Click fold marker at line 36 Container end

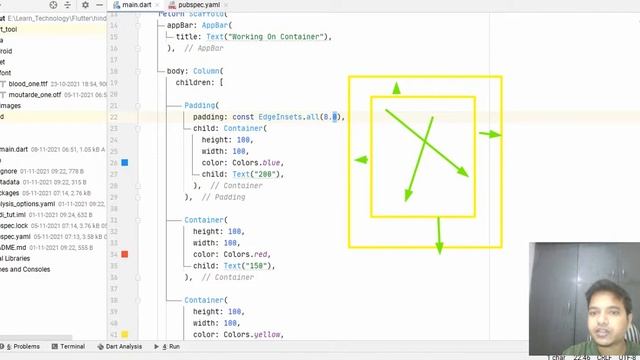(x=138, y=277)
